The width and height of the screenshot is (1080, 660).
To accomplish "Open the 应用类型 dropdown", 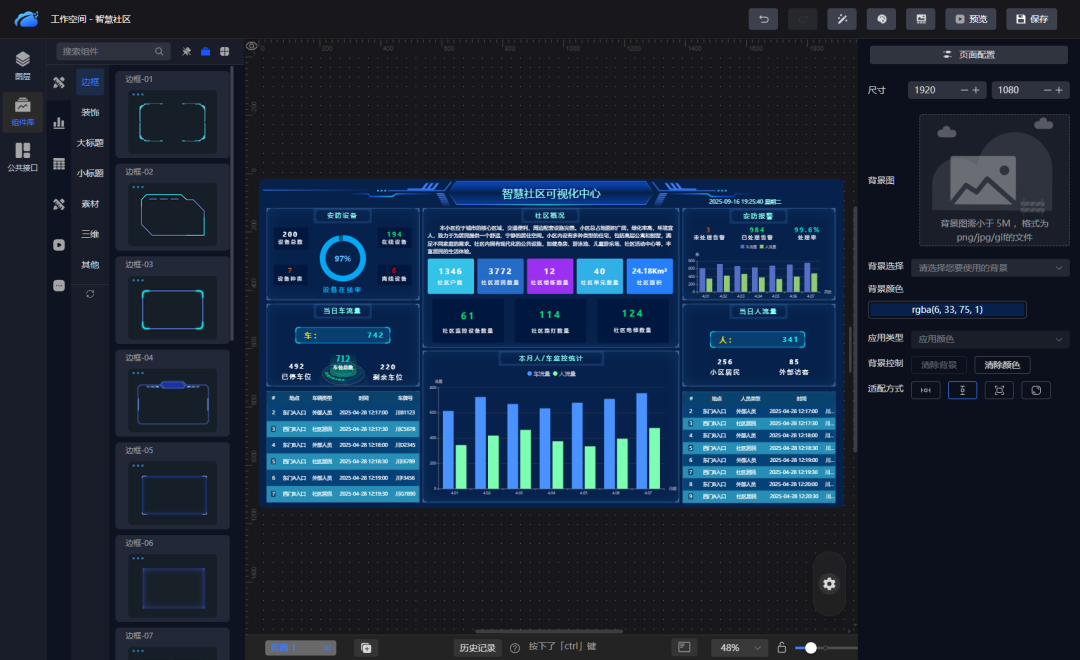I will [x=990, y=339].
